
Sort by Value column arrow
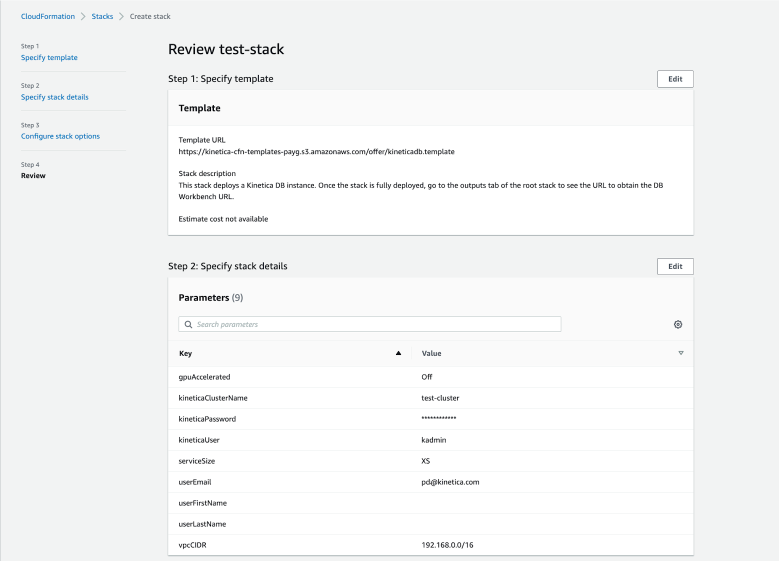681,353
